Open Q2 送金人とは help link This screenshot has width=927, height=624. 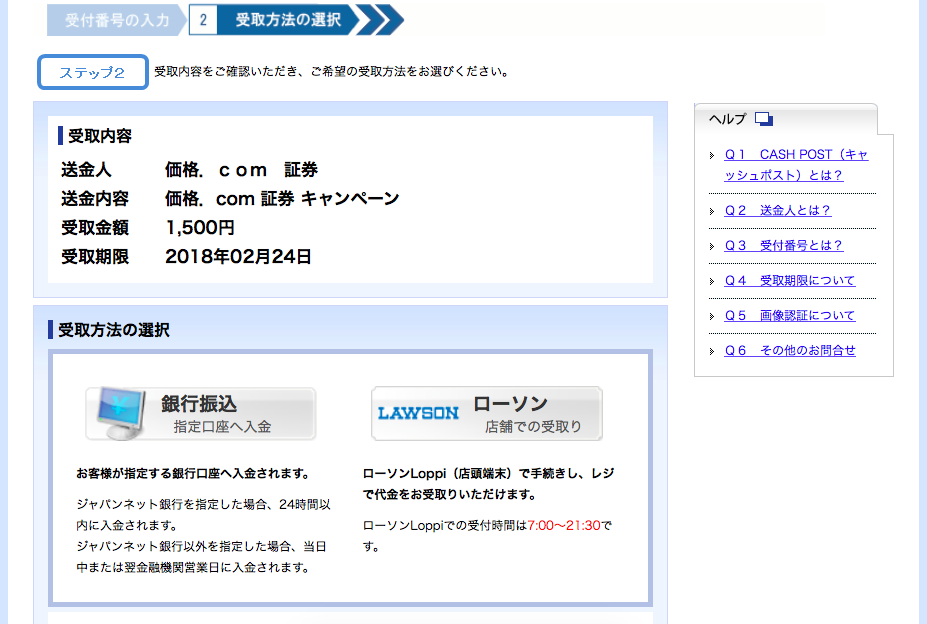click(x=777, y=211)
